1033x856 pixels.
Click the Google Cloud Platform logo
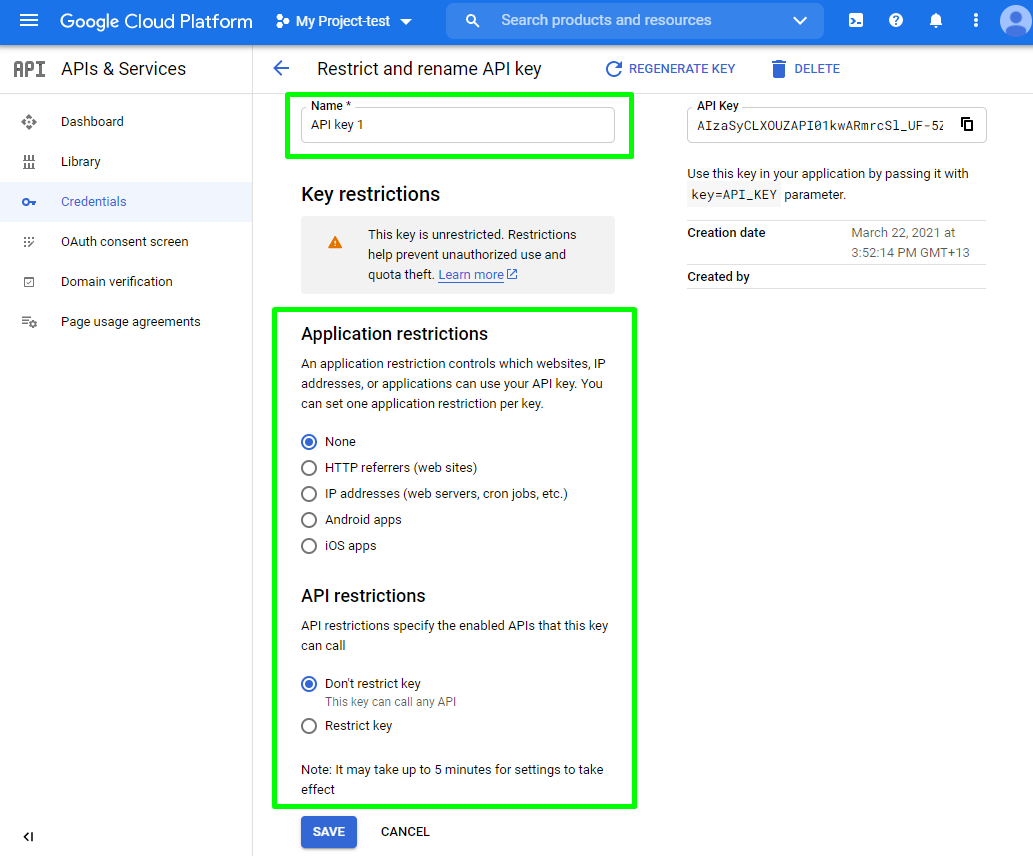(x=156, y=21)
